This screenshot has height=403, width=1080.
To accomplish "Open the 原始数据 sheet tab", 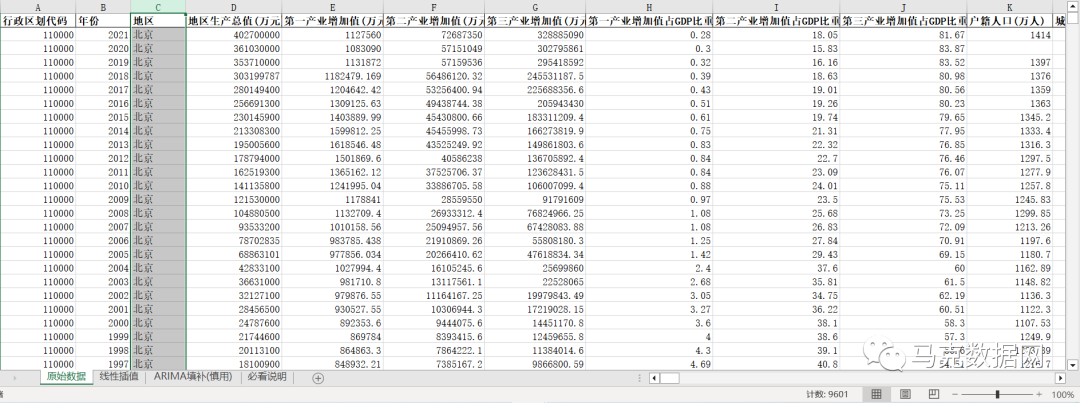I will click(67, 377).
